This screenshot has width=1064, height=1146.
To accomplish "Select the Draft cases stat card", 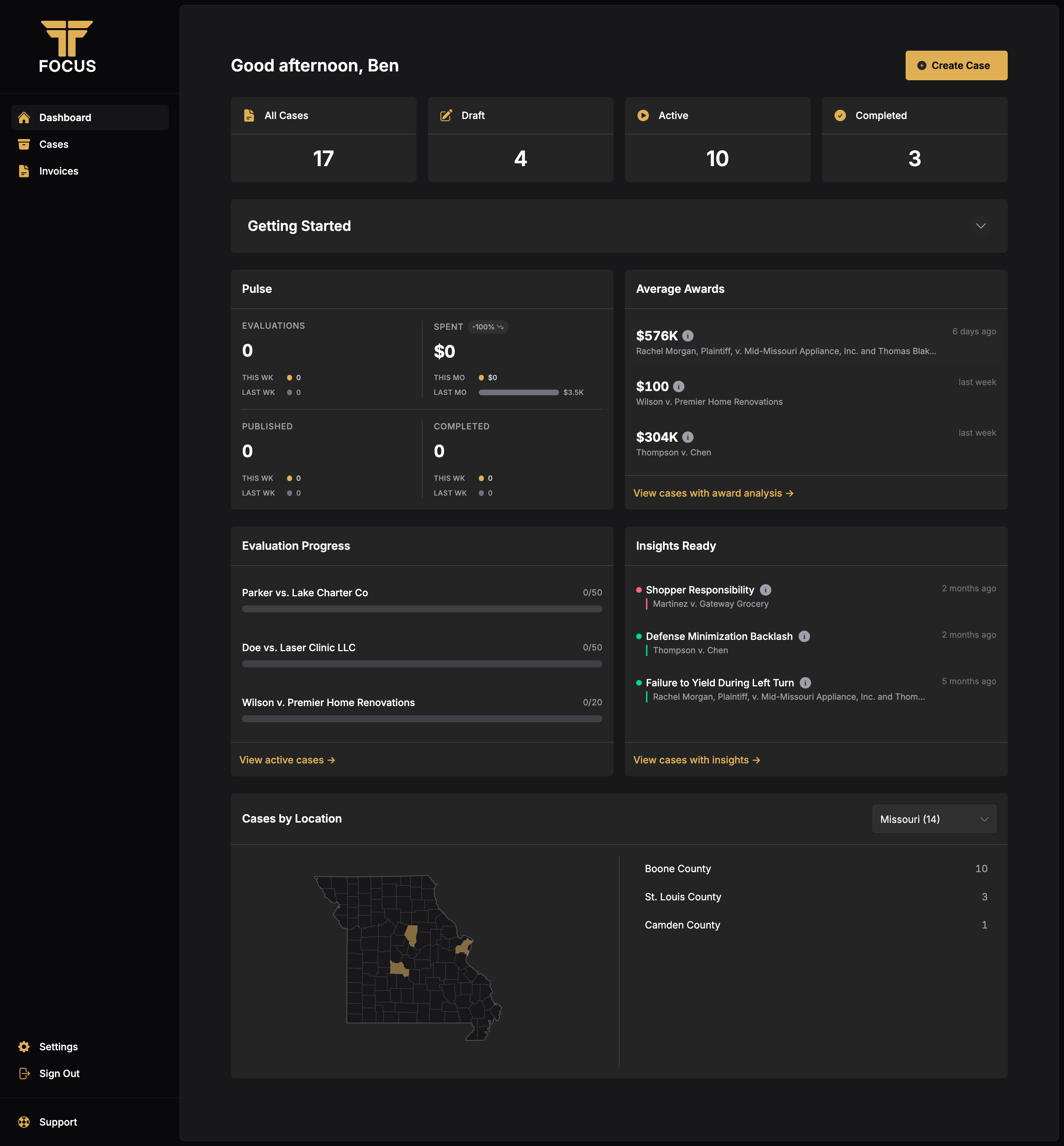I will pyautogui.click(x=520, y=140).
